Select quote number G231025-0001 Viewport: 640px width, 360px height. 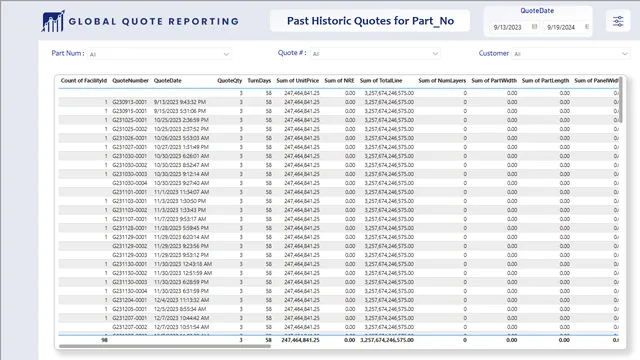click(129, 120)
